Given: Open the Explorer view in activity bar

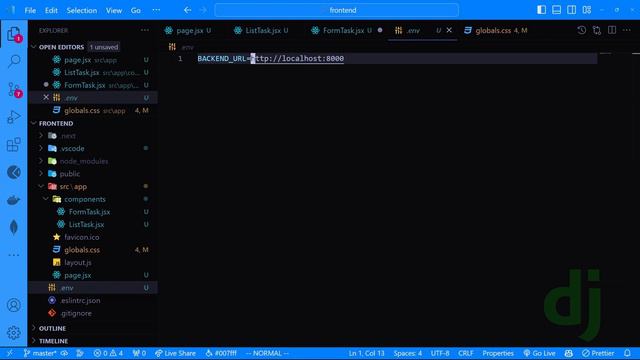Looking at the screenshot, I should 13,33.
